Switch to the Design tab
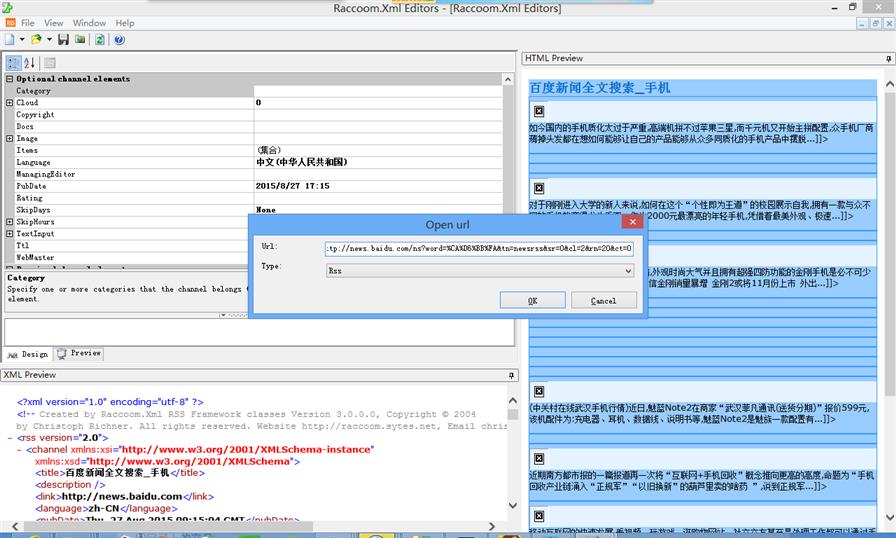The width and height of the screenshot is (896, 538). [28, 354]
